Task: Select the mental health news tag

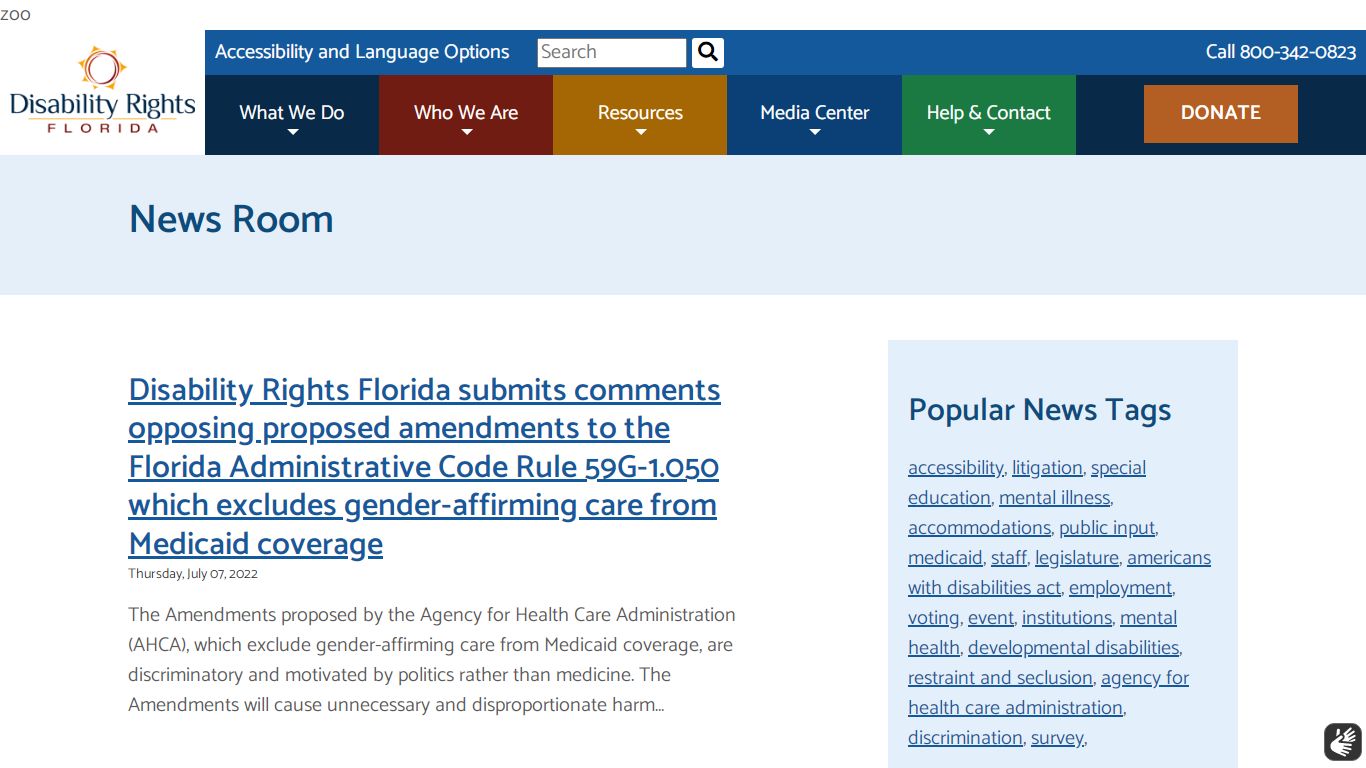Action: point(1042,633)
